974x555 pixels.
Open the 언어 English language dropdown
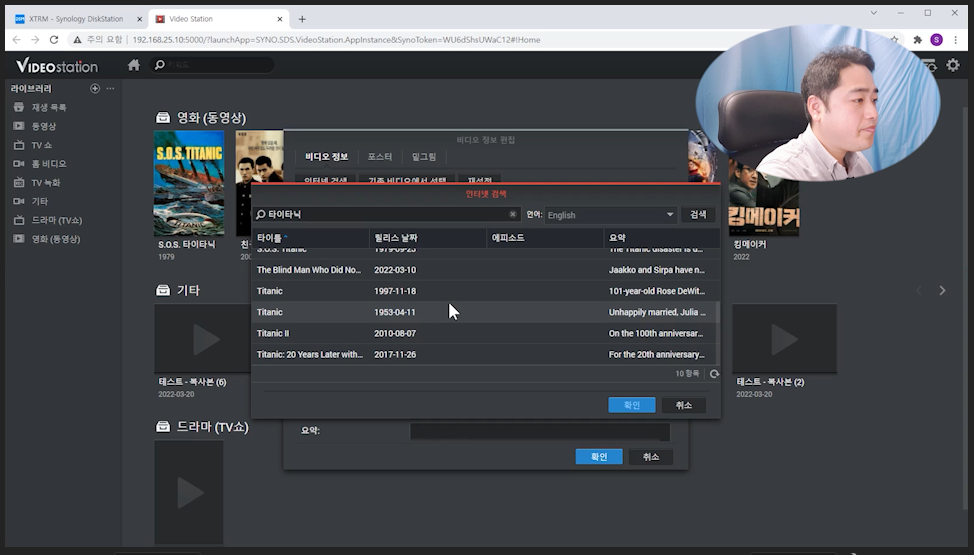tap(611, 214)
